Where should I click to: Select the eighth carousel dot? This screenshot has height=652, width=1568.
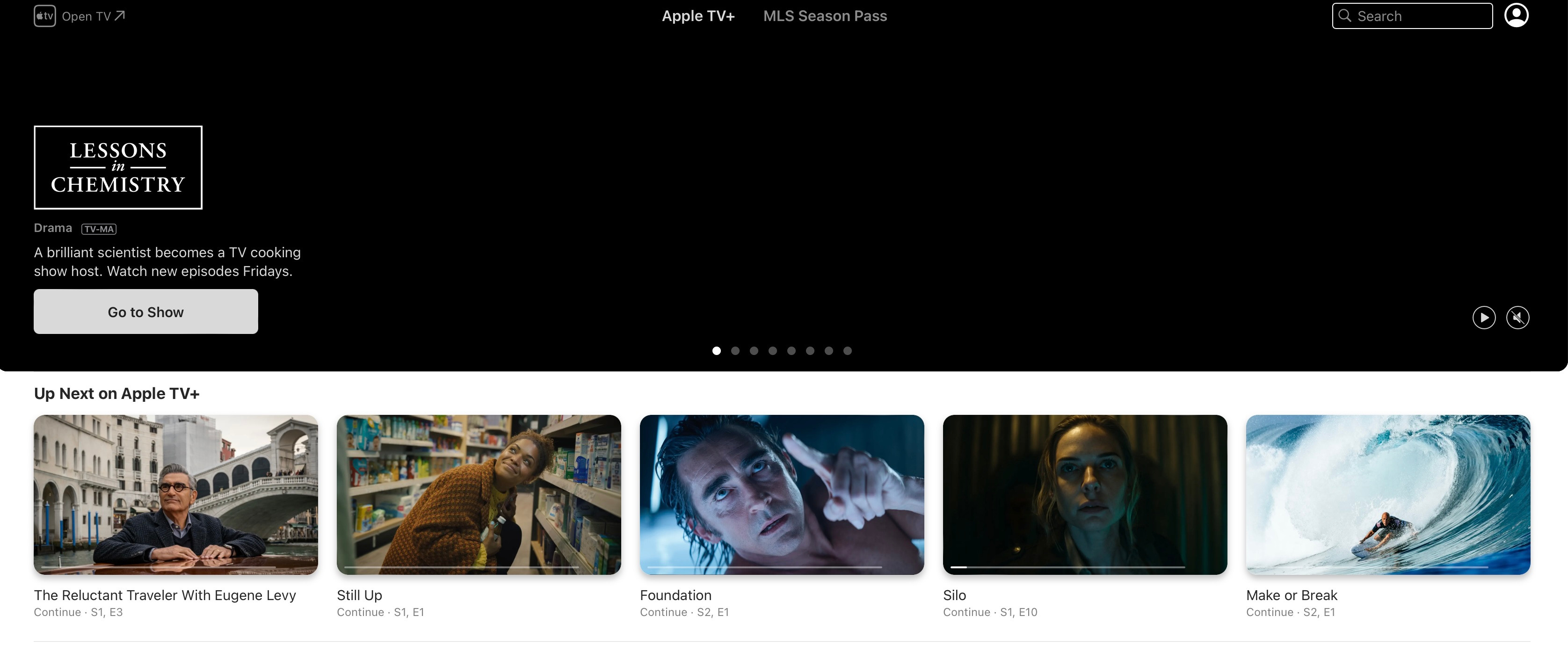coord(847,351)
